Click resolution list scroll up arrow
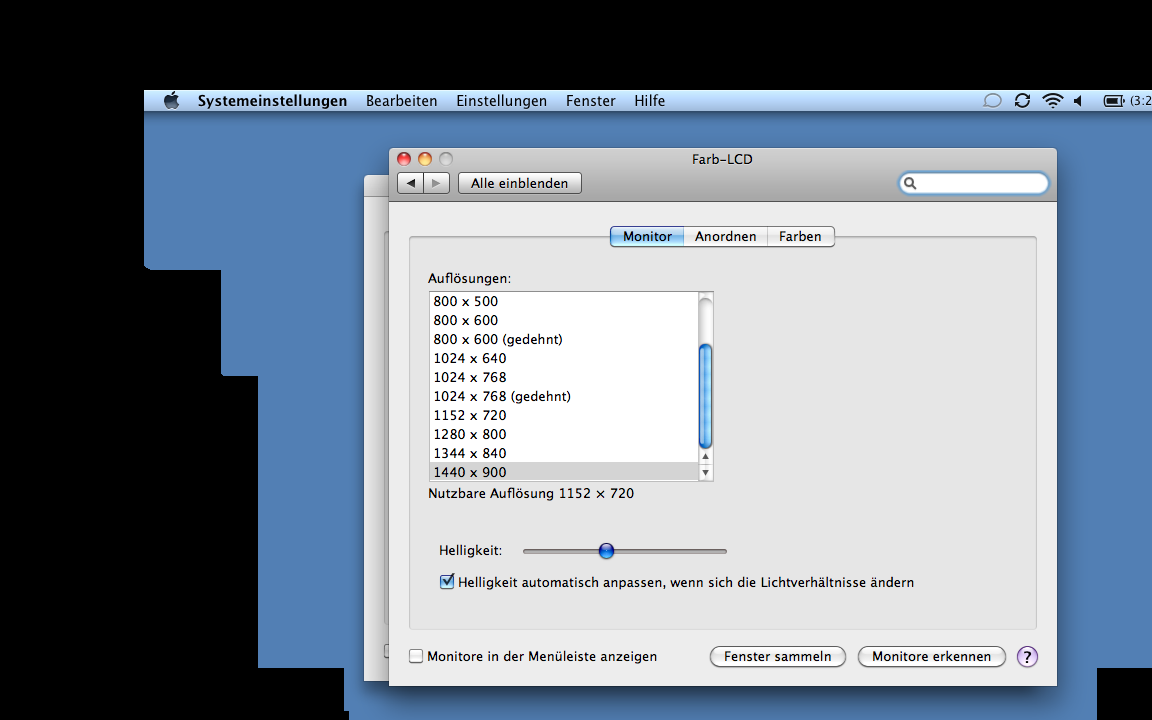 [705, 456]
